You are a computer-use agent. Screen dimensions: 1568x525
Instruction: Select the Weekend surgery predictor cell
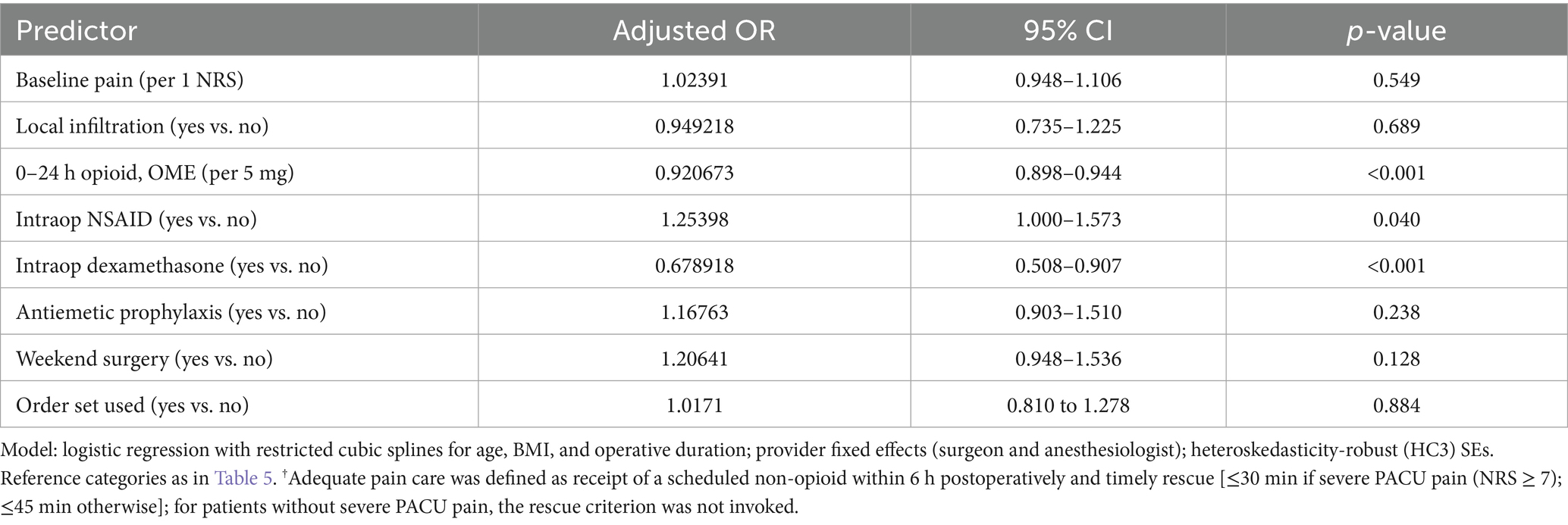point(144,358)
